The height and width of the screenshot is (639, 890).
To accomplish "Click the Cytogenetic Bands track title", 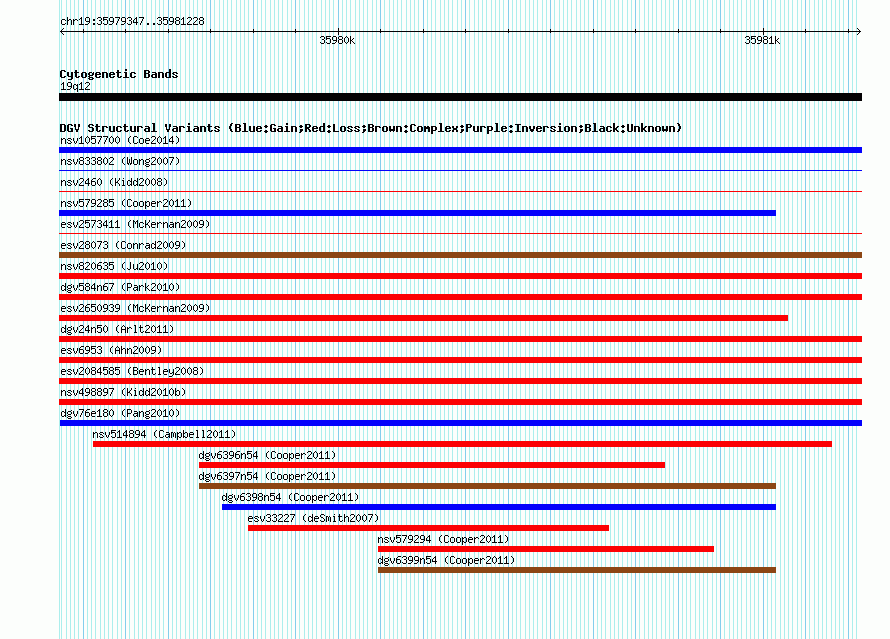I will tap(119, 74).
